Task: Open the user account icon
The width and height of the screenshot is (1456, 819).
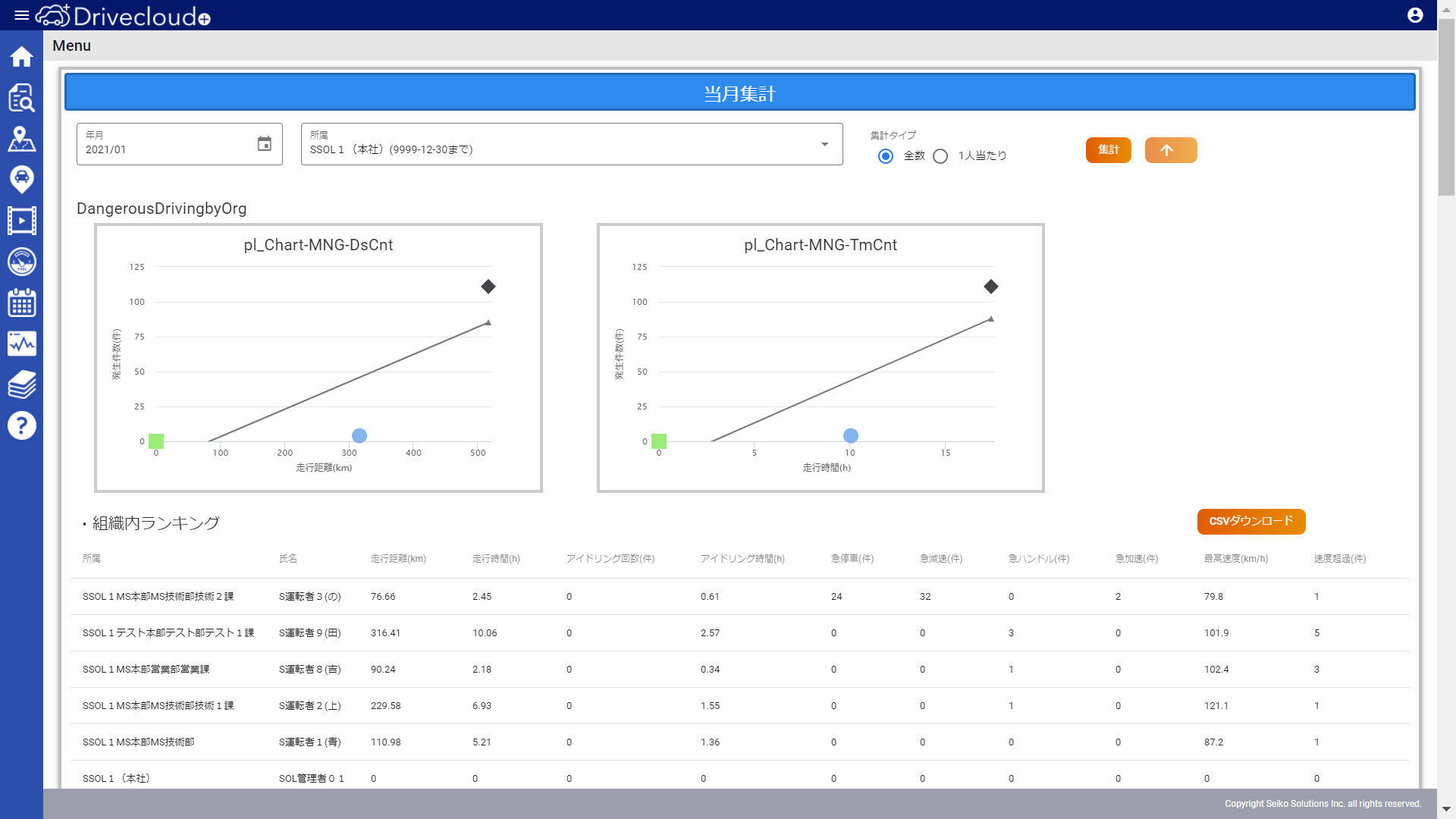Action: [x=1415, y=15]
